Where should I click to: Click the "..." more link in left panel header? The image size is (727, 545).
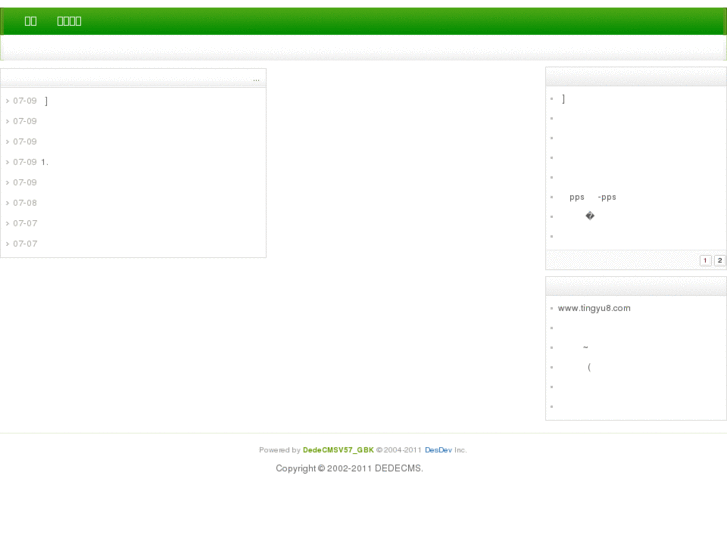click(256, 80)
